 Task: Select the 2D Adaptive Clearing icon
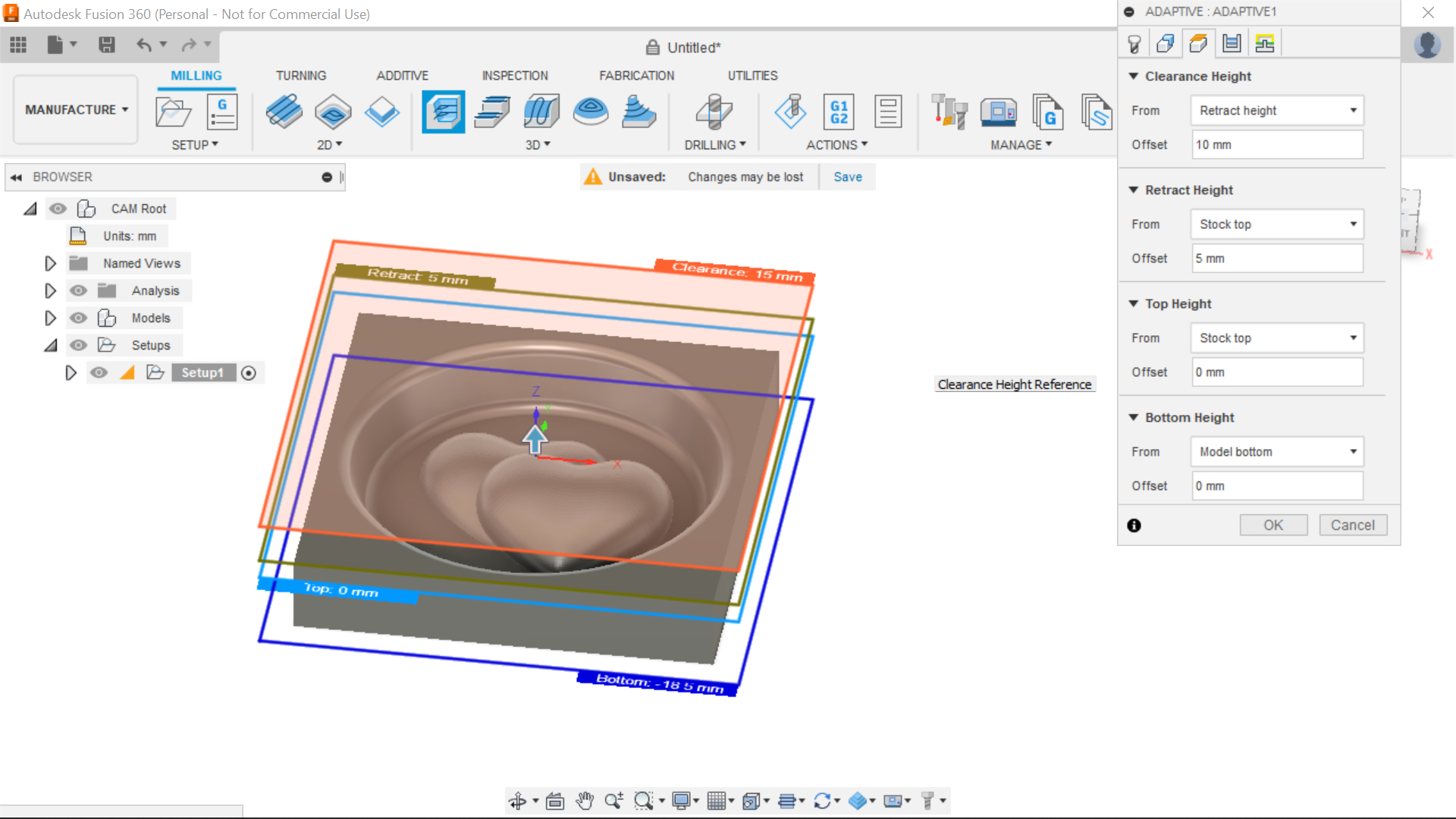[x=284, y=112]
